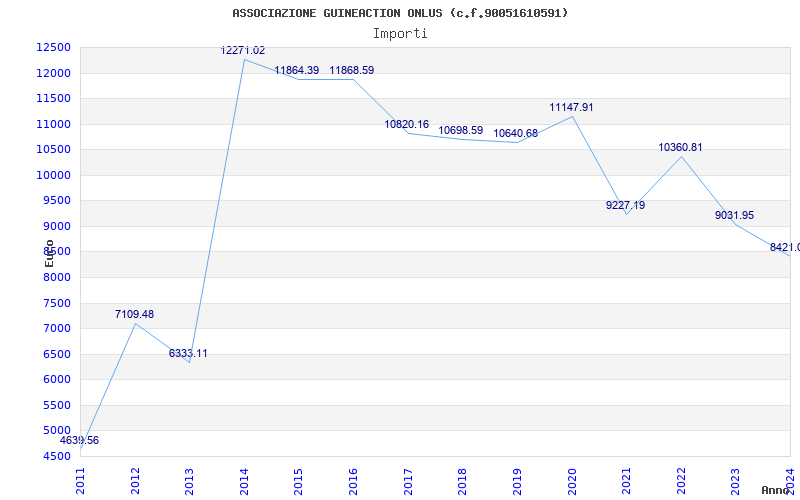800x500 pixels.
Task: Click y-axis tick 12500
Action: (x=54, y=47)
